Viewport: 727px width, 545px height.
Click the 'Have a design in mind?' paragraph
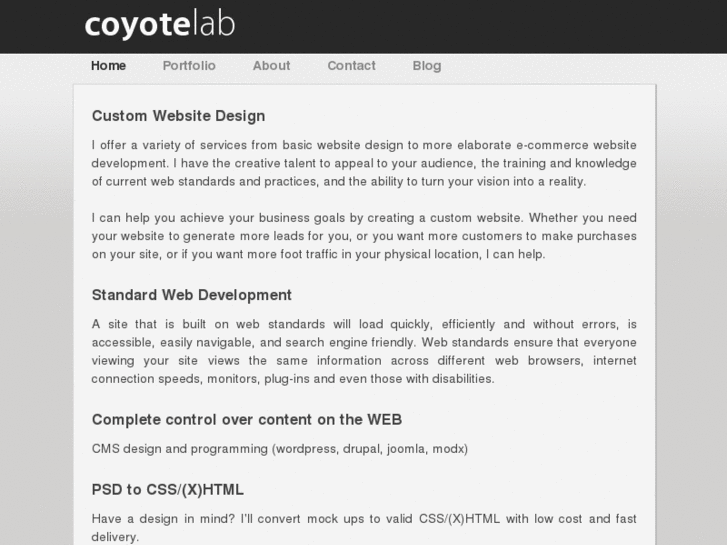(x=364, y=527)
